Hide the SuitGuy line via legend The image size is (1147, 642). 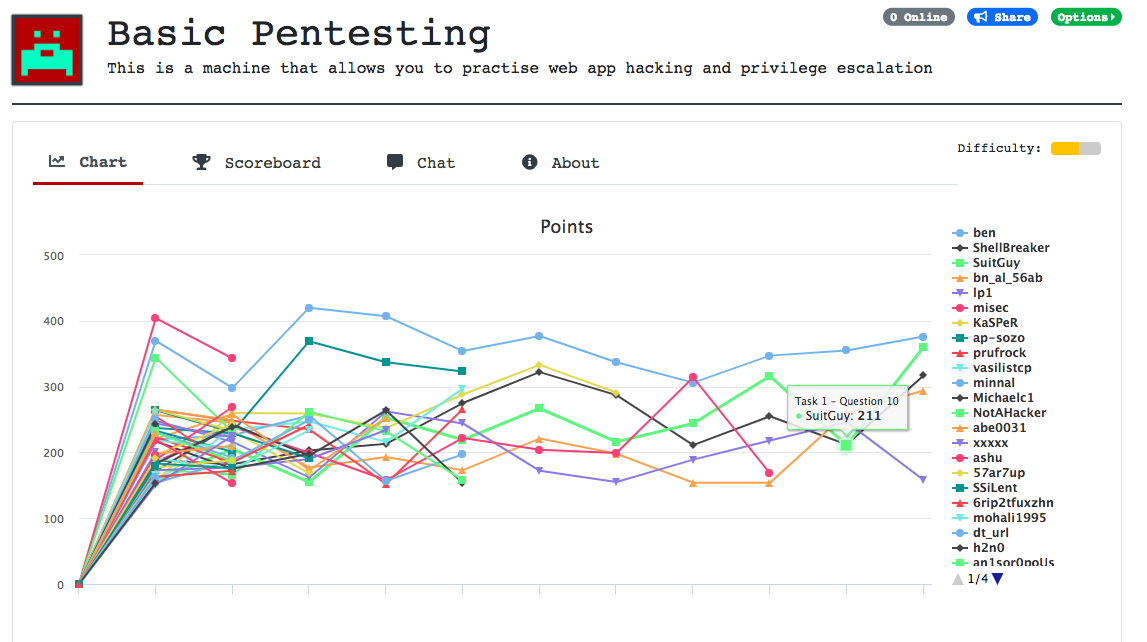pyautogui.click(x=996, y=263)
